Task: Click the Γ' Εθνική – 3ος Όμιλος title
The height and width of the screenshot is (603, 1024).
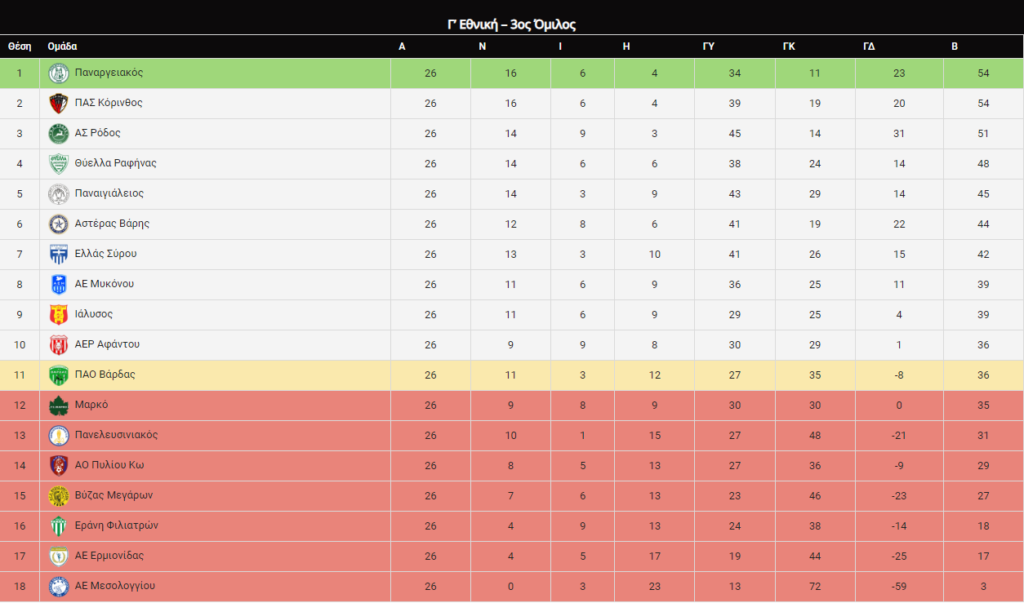Action: (x=511, y=24)
